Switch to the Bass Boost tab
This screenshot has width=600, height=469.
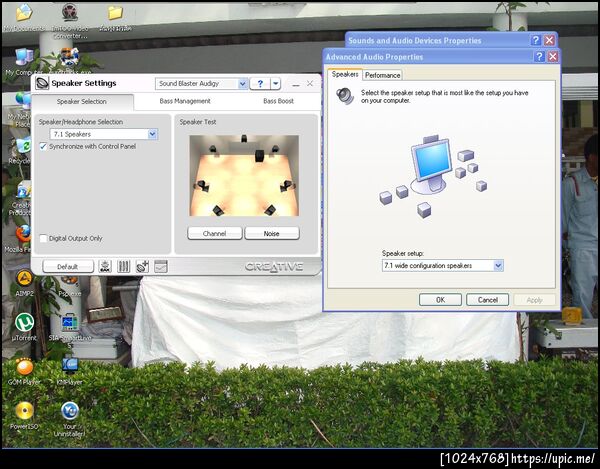pos(279,101)
